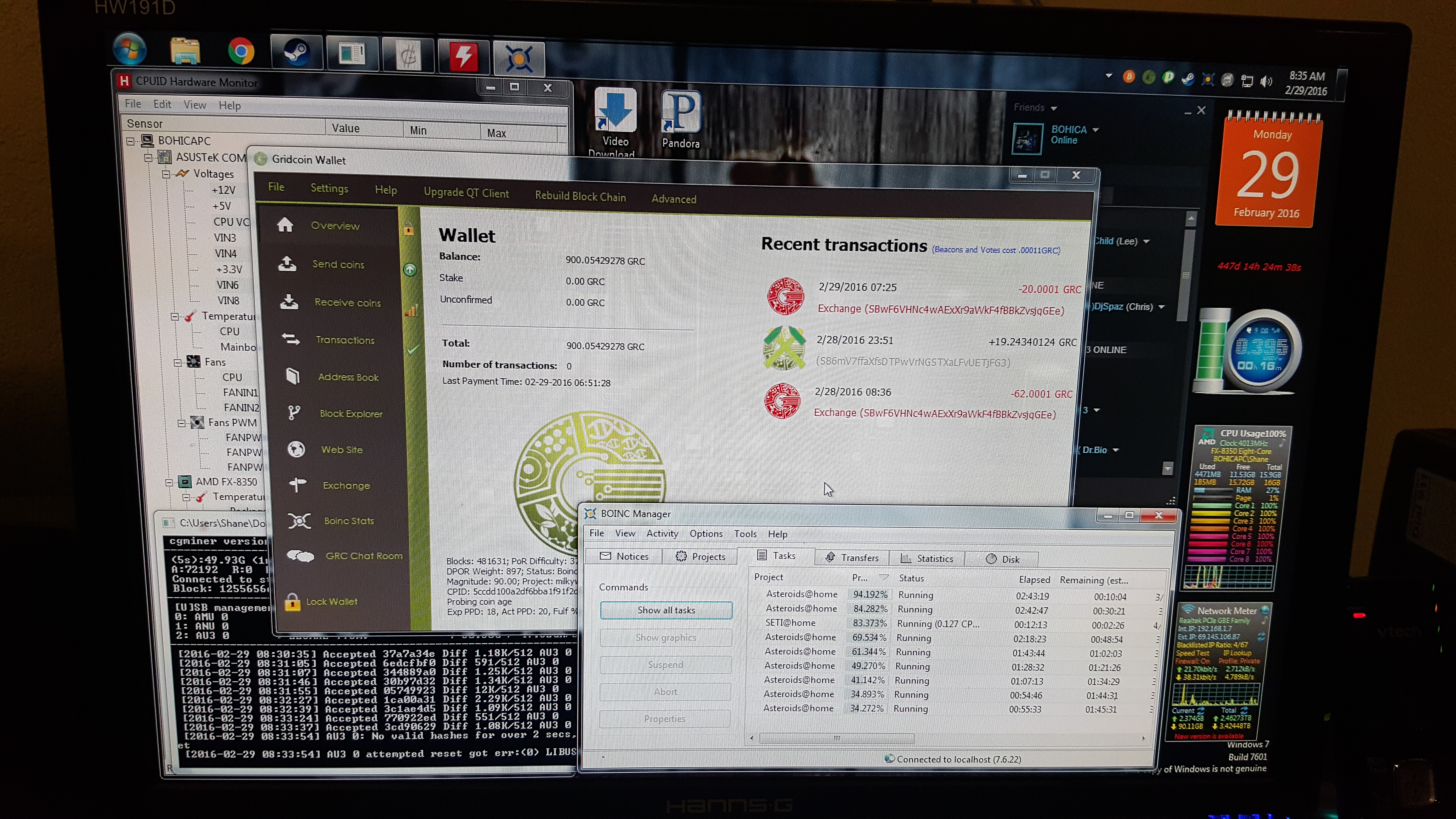Expand the Friends dropdown arrow
This screenshot has height=819, width=1456.
[1054, 109]
